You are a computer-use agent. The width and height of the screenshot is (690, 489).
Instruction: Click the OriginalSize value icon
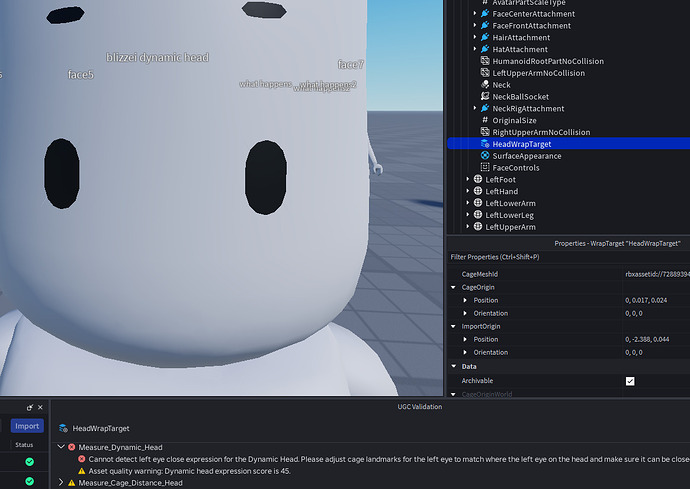[485, 120]
